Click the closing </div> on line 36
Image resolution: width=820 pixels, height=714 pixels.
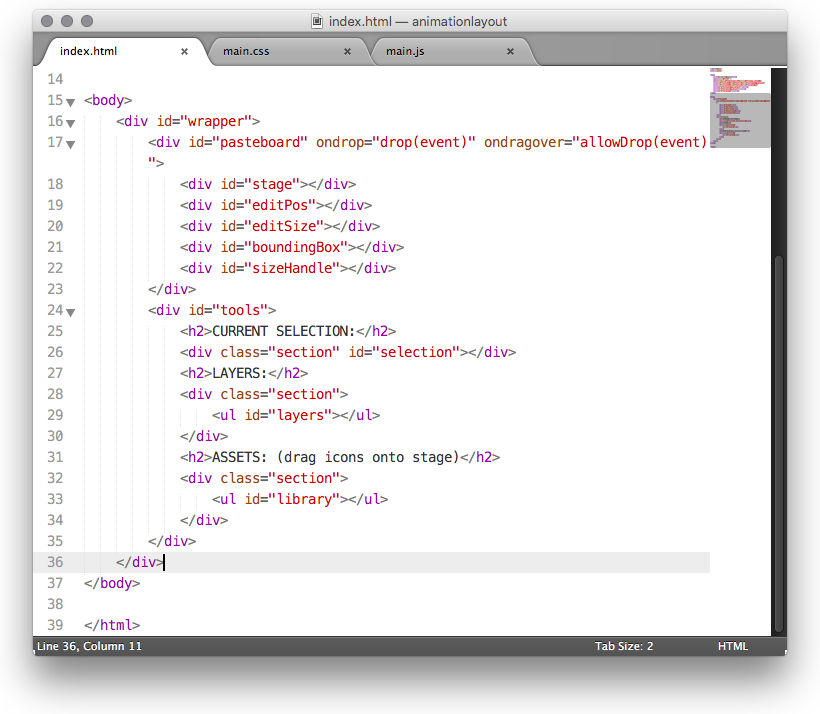click(x=140, y=562)
